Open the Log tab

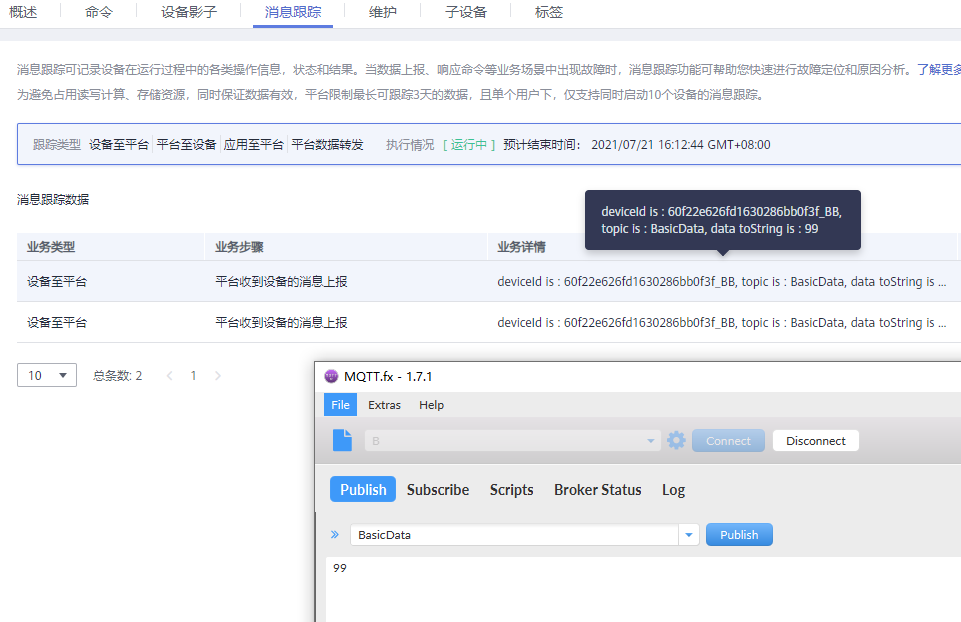click(x=673, y=490)
